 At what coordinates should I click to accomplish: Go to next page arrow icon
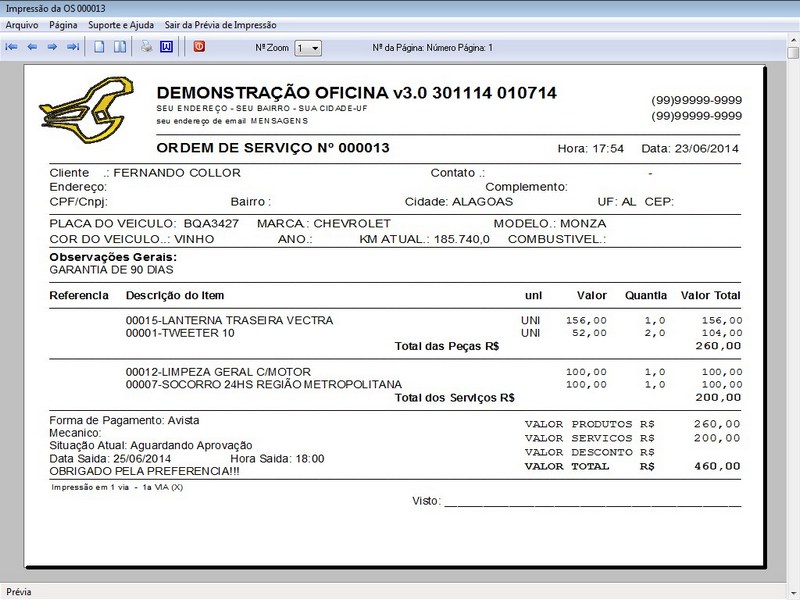[52, 47]
